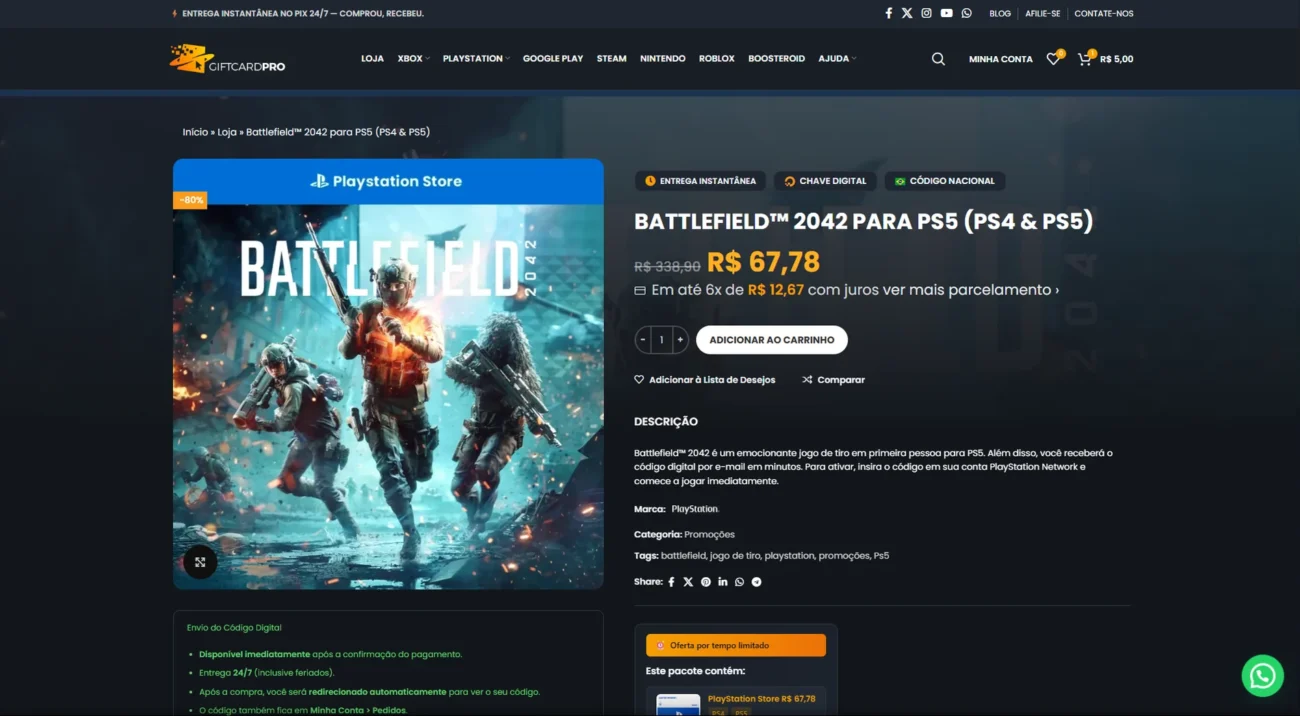Open Ps5 tag link
This screenshot has height=716, width=1300.
[x=881, y=556]
